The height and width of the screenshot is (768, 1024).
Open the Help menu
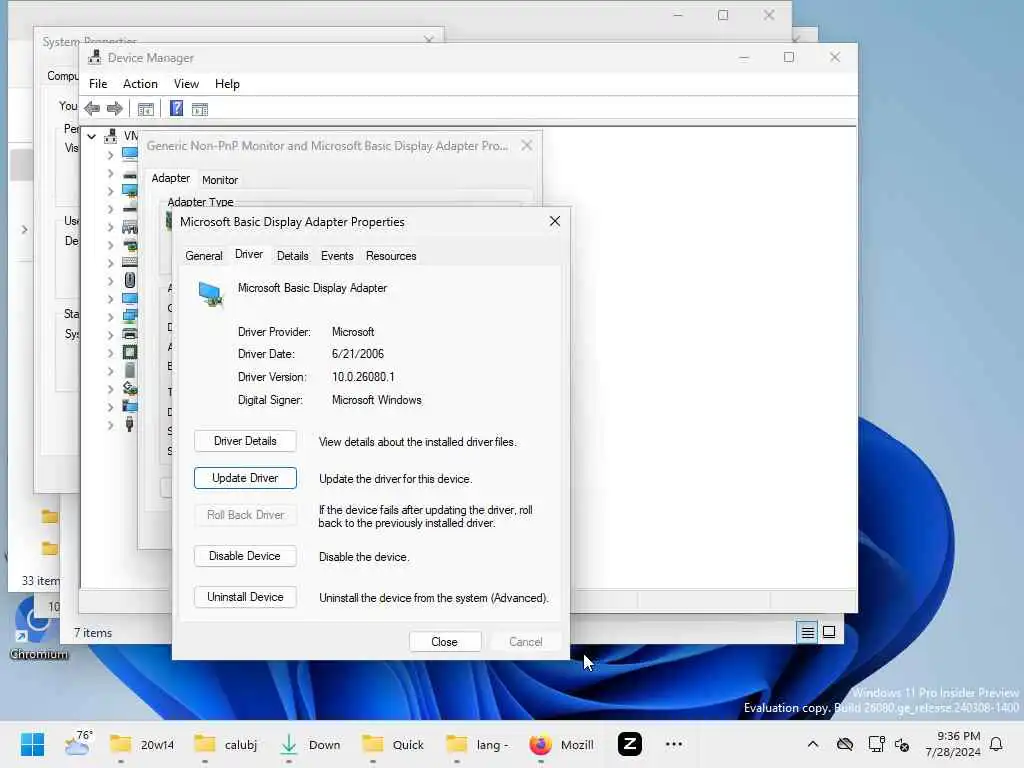(x=227, y=84)
